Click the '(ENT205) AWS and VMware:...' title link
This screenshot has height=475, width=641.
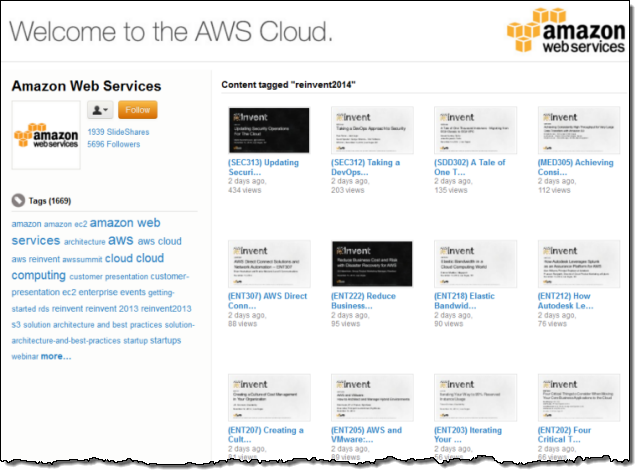pos(366,435)
